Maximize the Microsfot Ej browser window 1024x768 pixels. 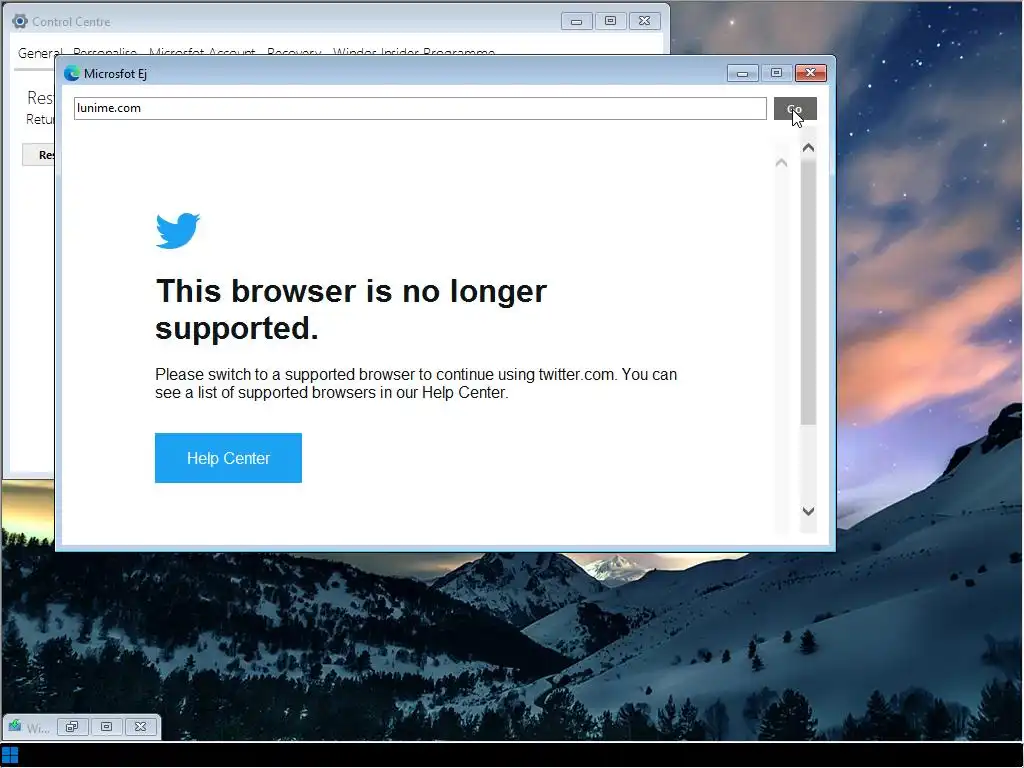776,73
